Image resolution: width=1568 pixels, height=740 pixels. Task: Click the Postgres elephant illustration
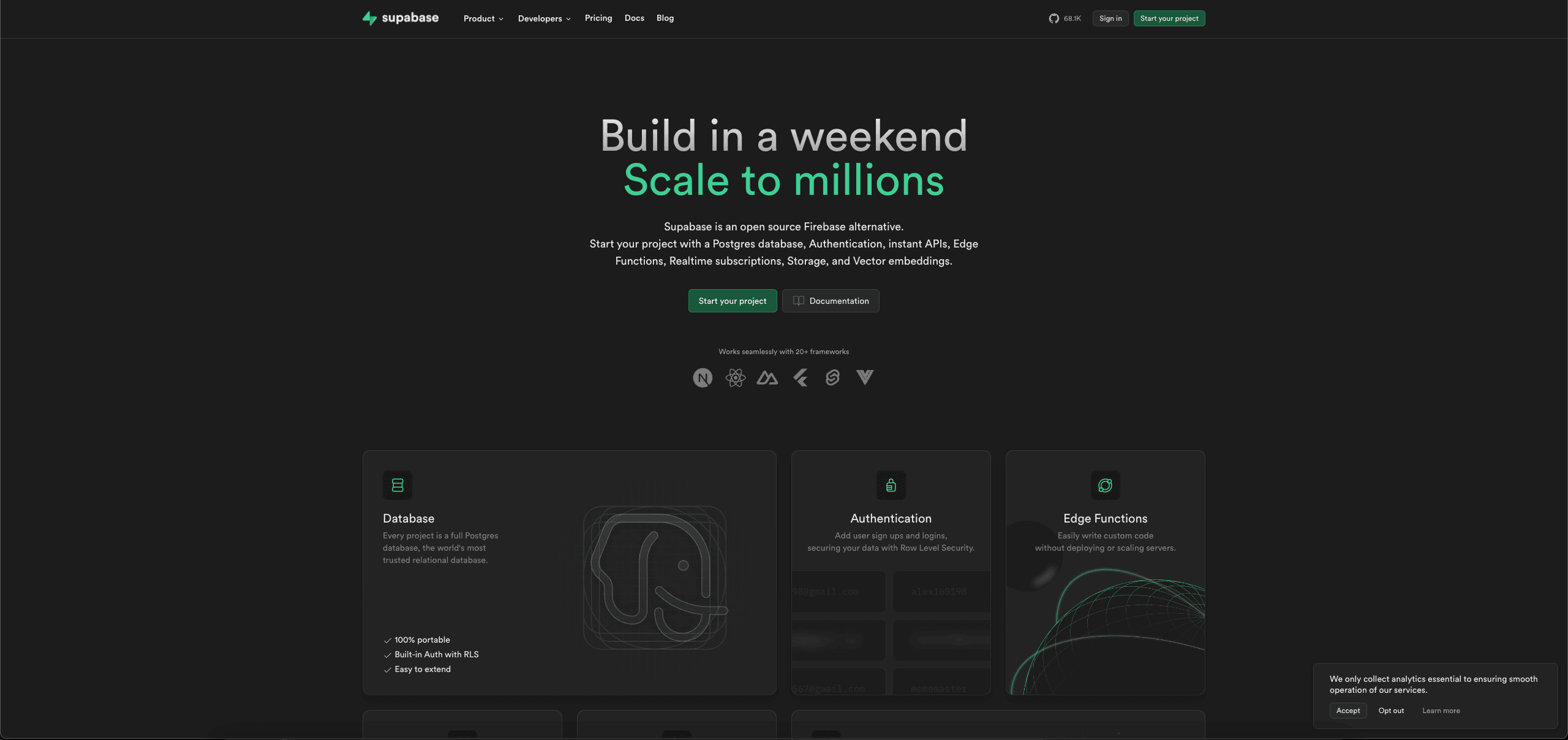pos(655,578)
